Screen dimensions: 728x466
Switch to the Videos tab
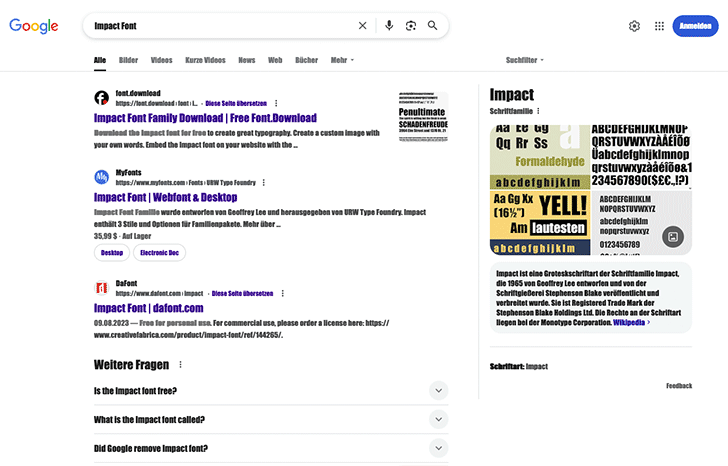(162, 60)
